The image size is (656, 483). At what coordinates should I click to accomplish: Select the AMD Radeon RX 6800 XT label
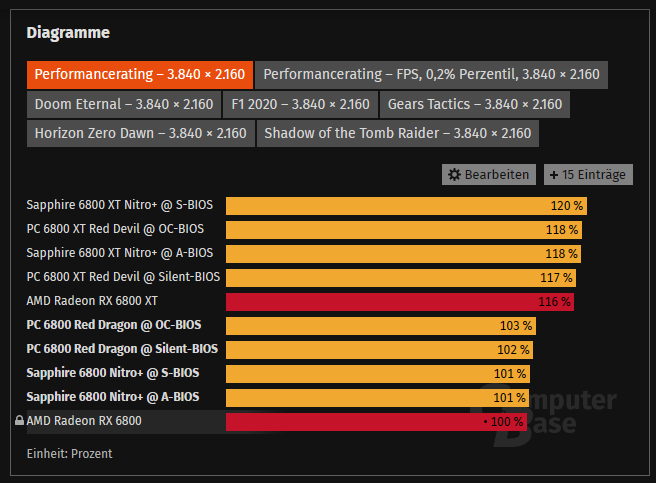pos(92,301)
